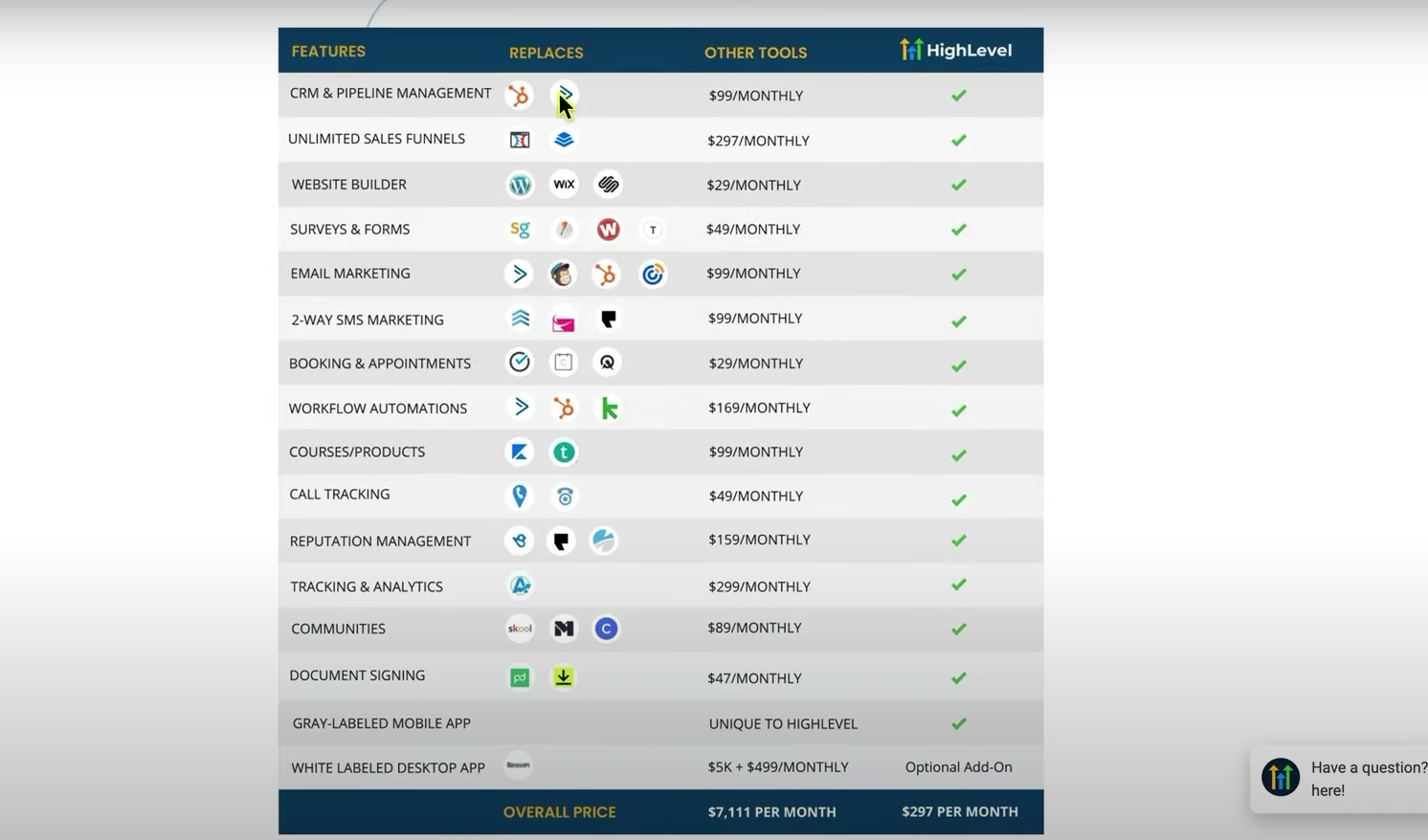This screenshot has height=840, width=1428.
Task: Click the green 'k' Keap icon in Workflow Automations row
Action: (609, 409)
